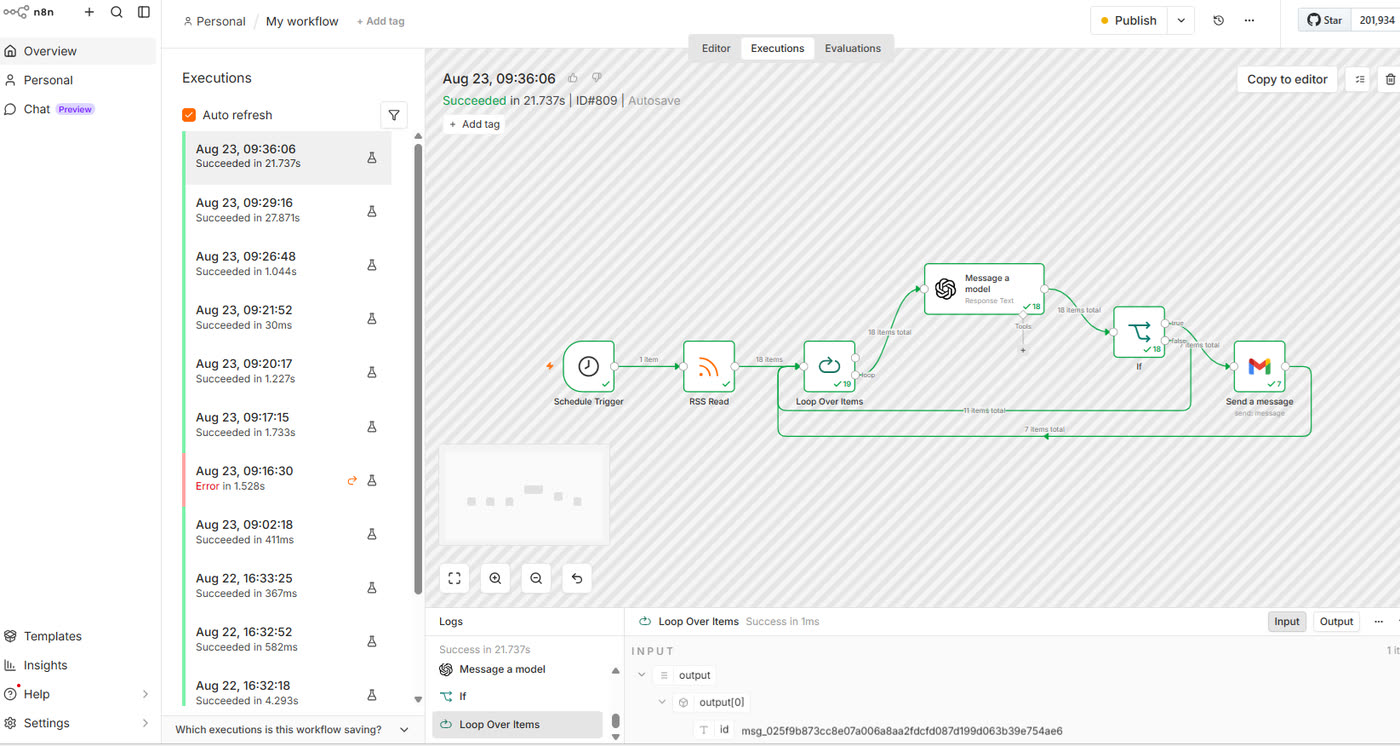Click the checklist icon beside Copy to editor
This screenshot has width=1400, height=746.
[1359, 79]
